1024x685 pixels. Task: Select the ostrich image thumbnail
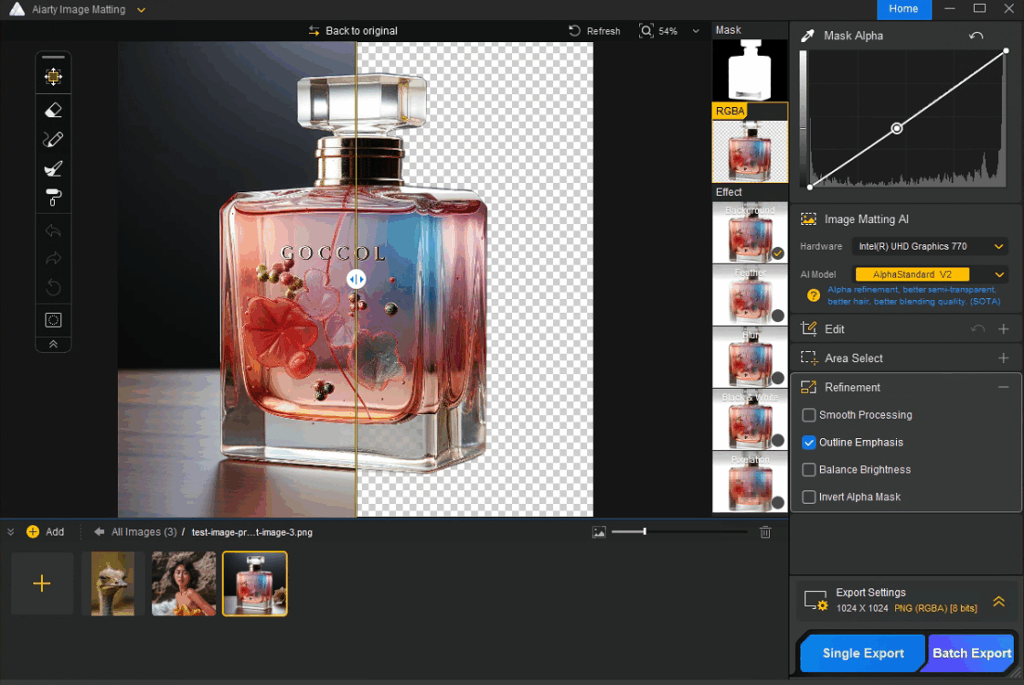(113, 583)
